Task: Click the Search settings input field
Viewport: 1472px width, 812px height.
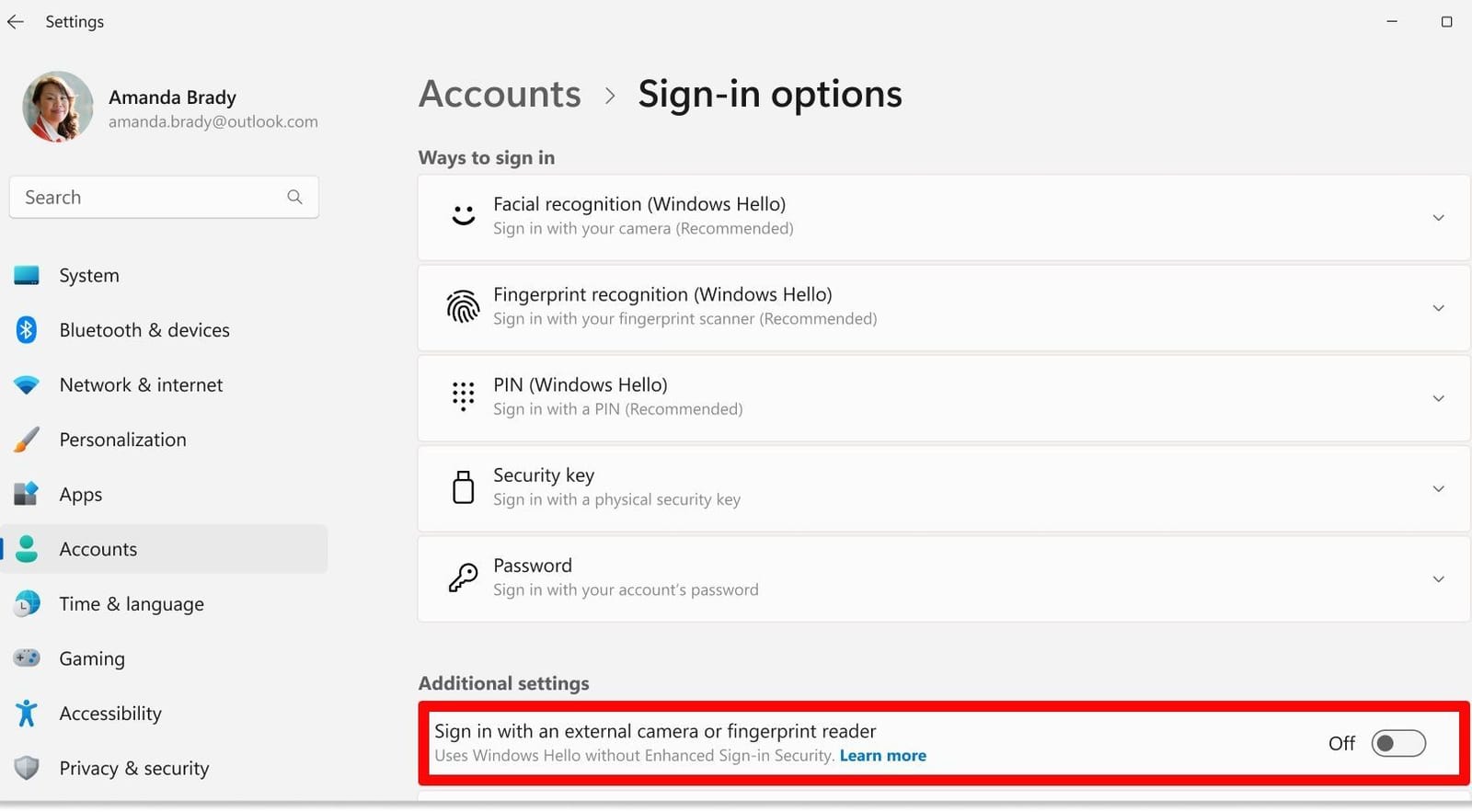Action: click(164, 197)
